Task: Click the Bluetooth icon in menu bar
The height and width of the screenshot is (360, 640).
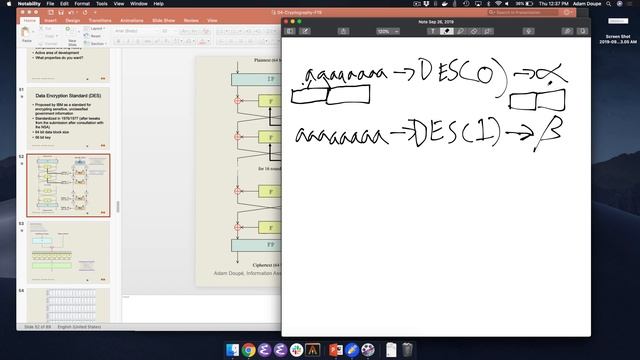Action: tap(488, 4)
